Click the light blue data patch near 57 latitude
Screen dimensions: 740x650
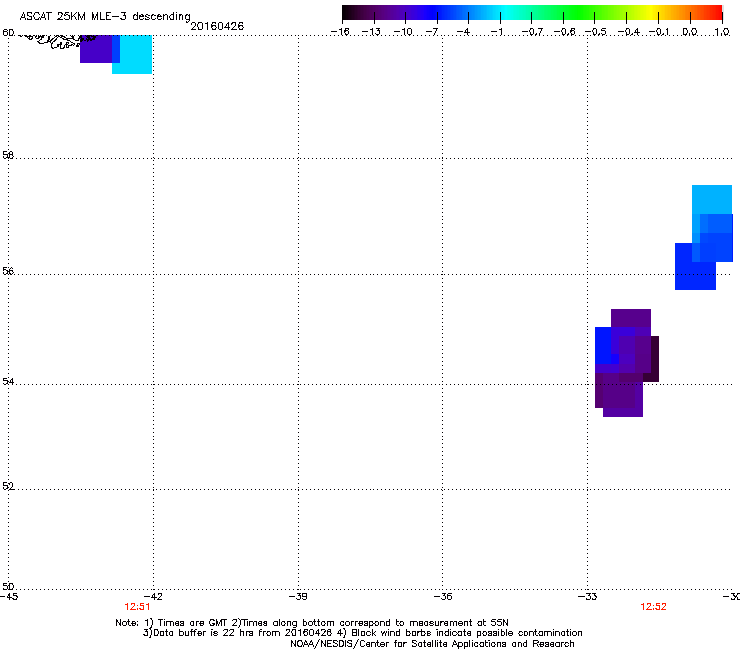(712, 200)
